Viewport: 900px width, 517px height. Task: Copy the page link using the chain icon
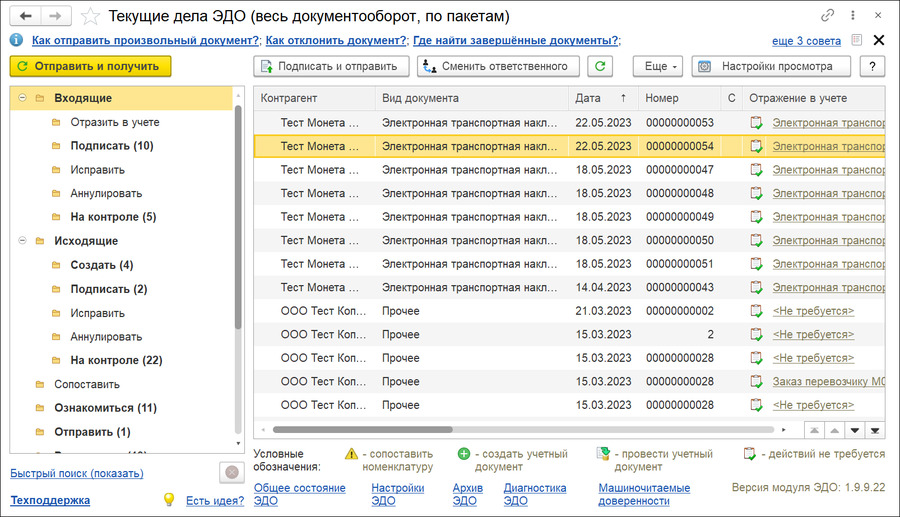click(827, 16)
